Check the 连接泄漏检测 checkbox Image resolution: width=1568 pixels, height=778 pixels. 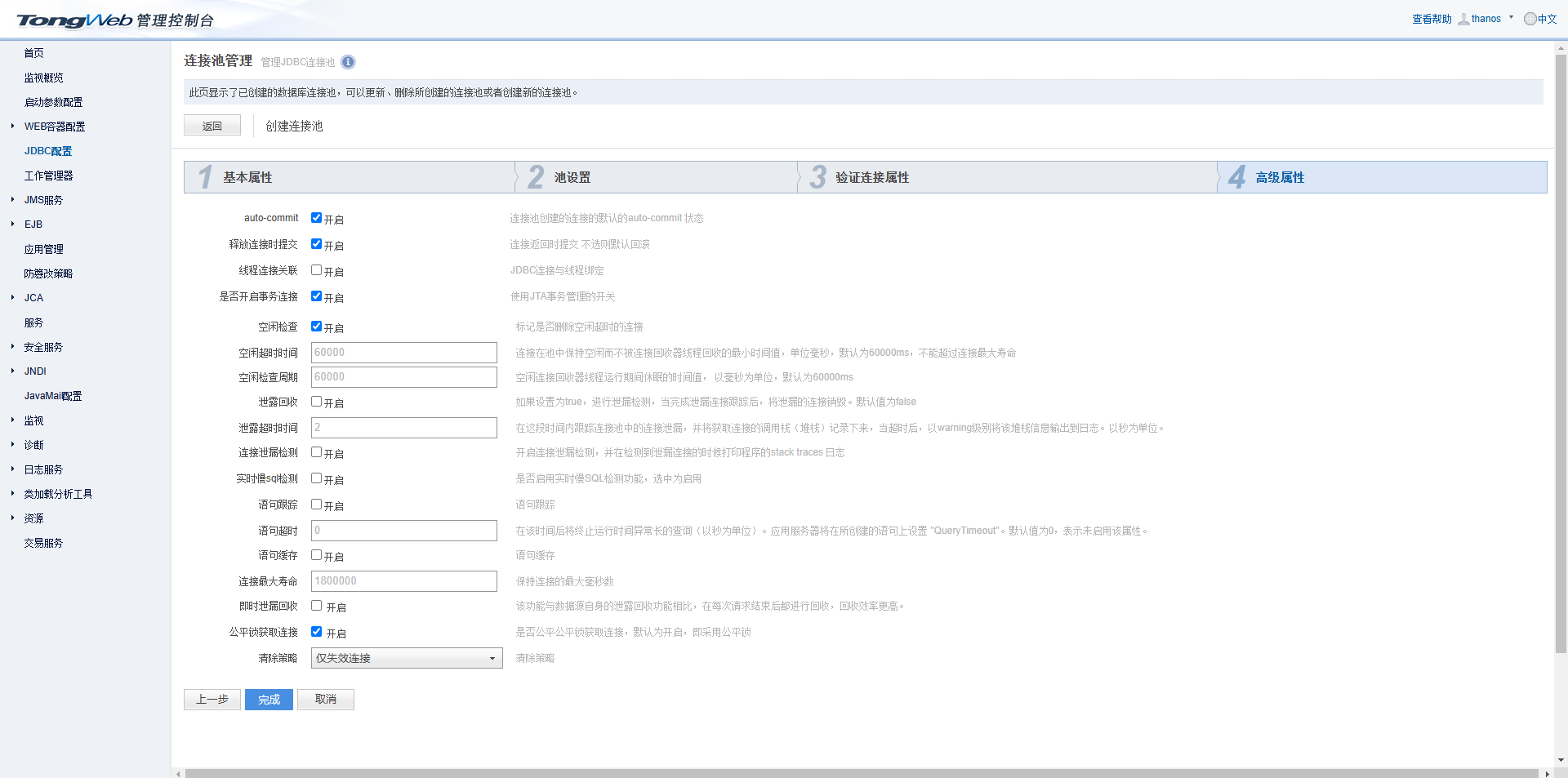[316, 452]
